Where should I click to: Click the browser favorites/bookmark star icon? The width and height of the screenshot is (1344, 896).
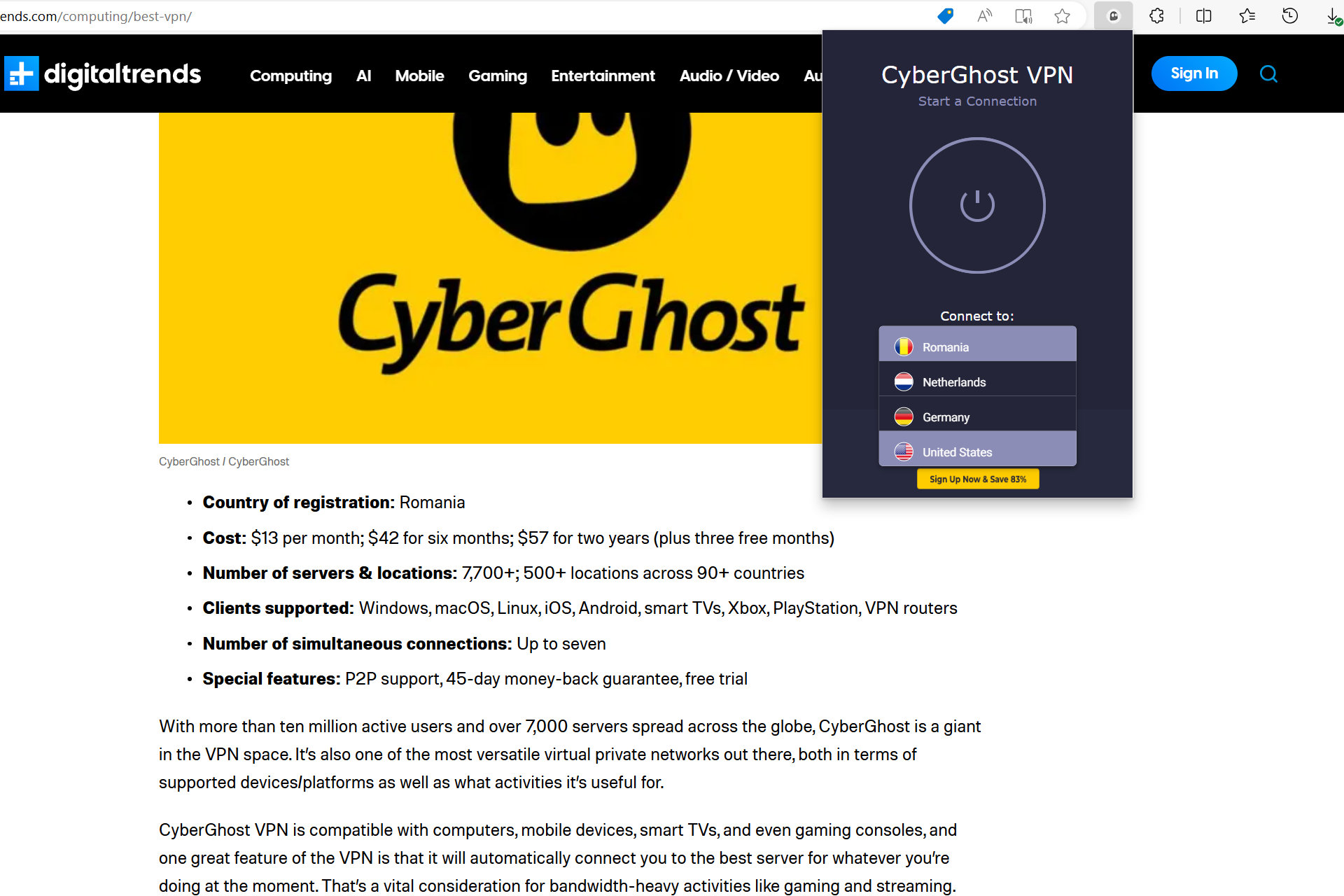coord(1062,17)
